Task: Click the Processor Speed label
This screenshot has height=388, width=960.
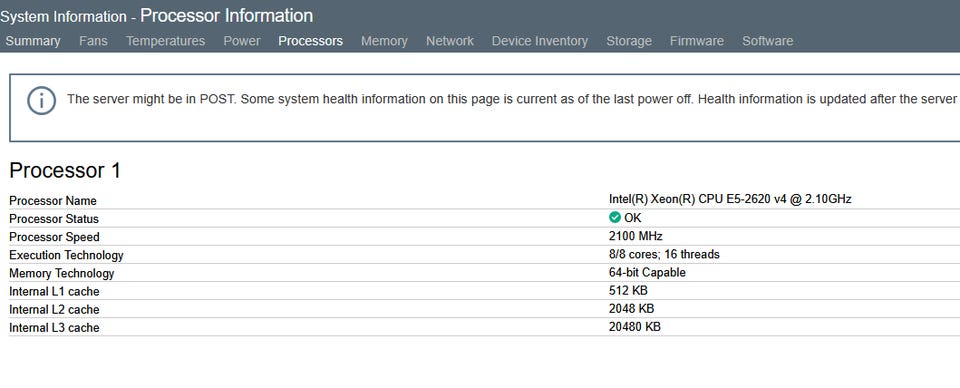Action: click(54, 237)
